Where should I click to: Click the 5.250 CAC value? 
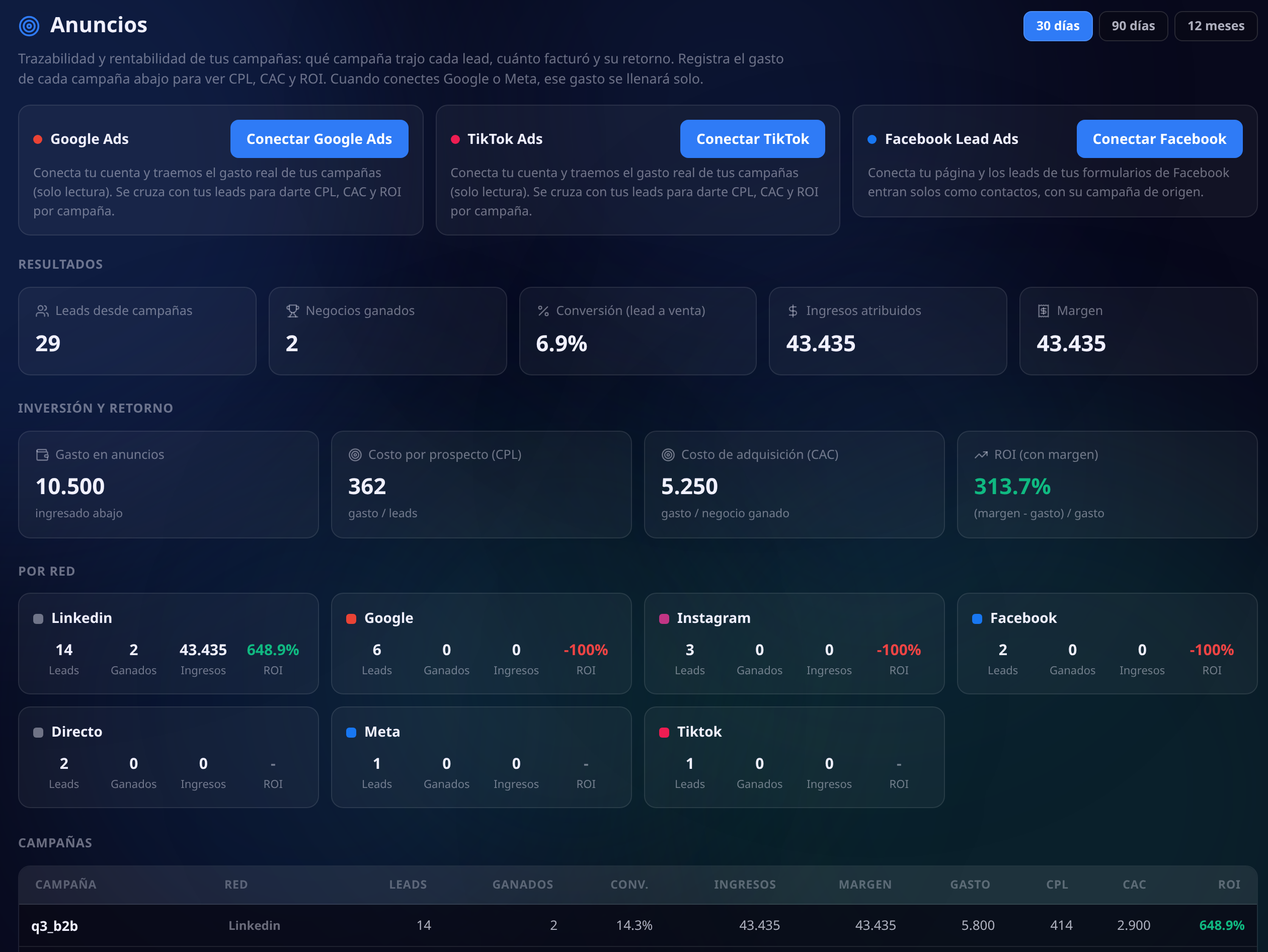click(x=690, y=487)
